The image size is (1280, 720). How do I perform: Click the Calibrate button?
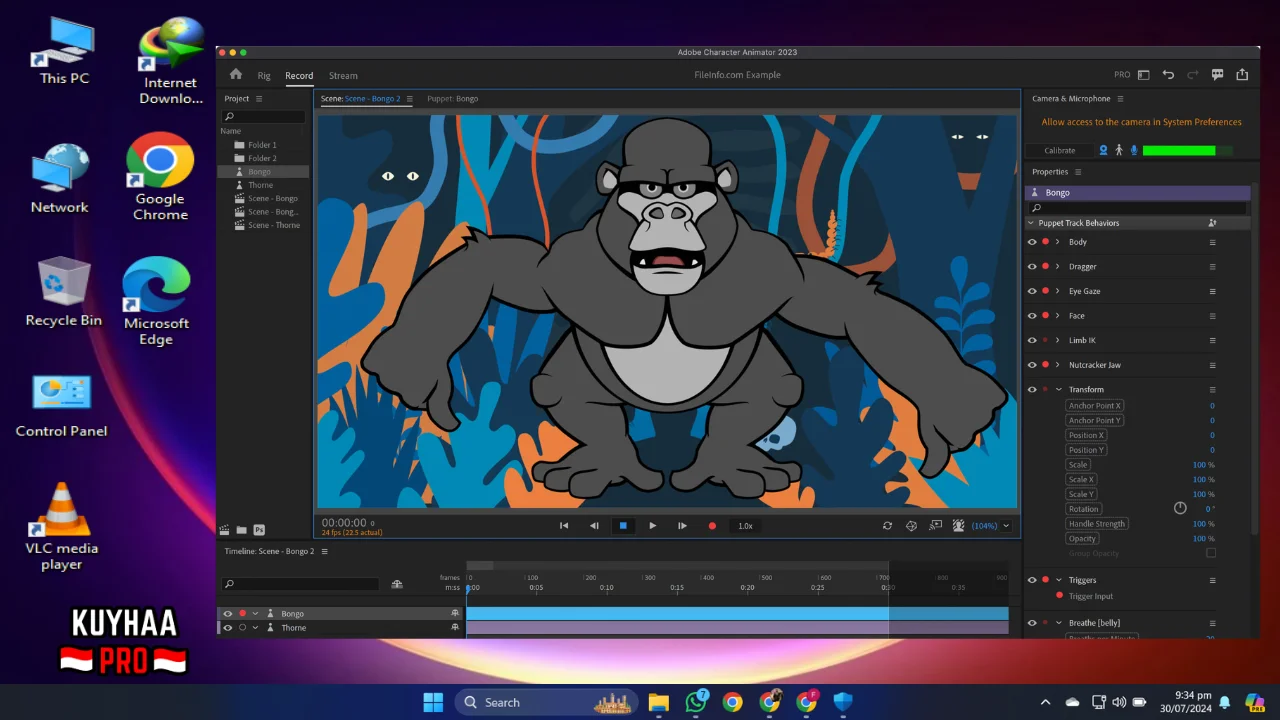pyautogui.click(x=1060, y=150)
